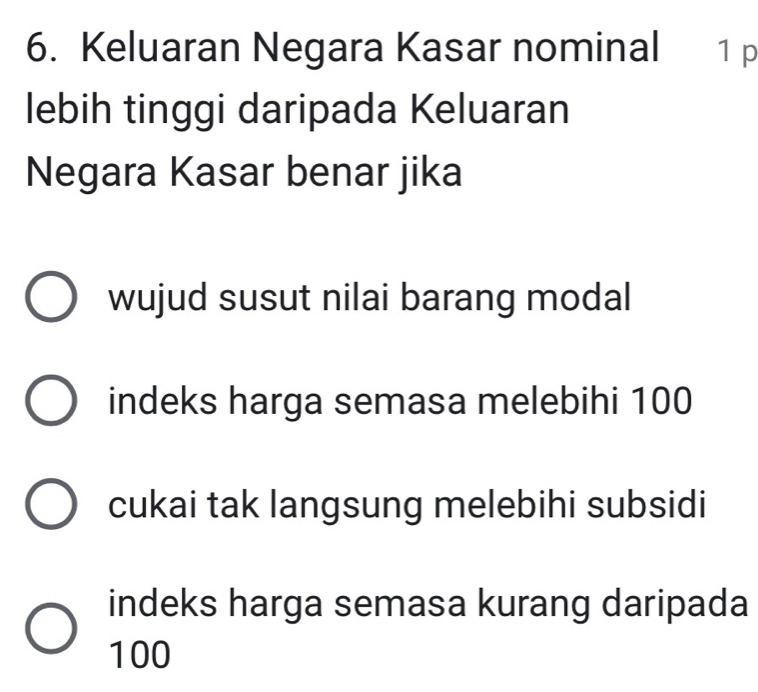The height and width of the screenshot is (692, 758).
Task: Choose the third answer option circle
Action: point(49,506)
